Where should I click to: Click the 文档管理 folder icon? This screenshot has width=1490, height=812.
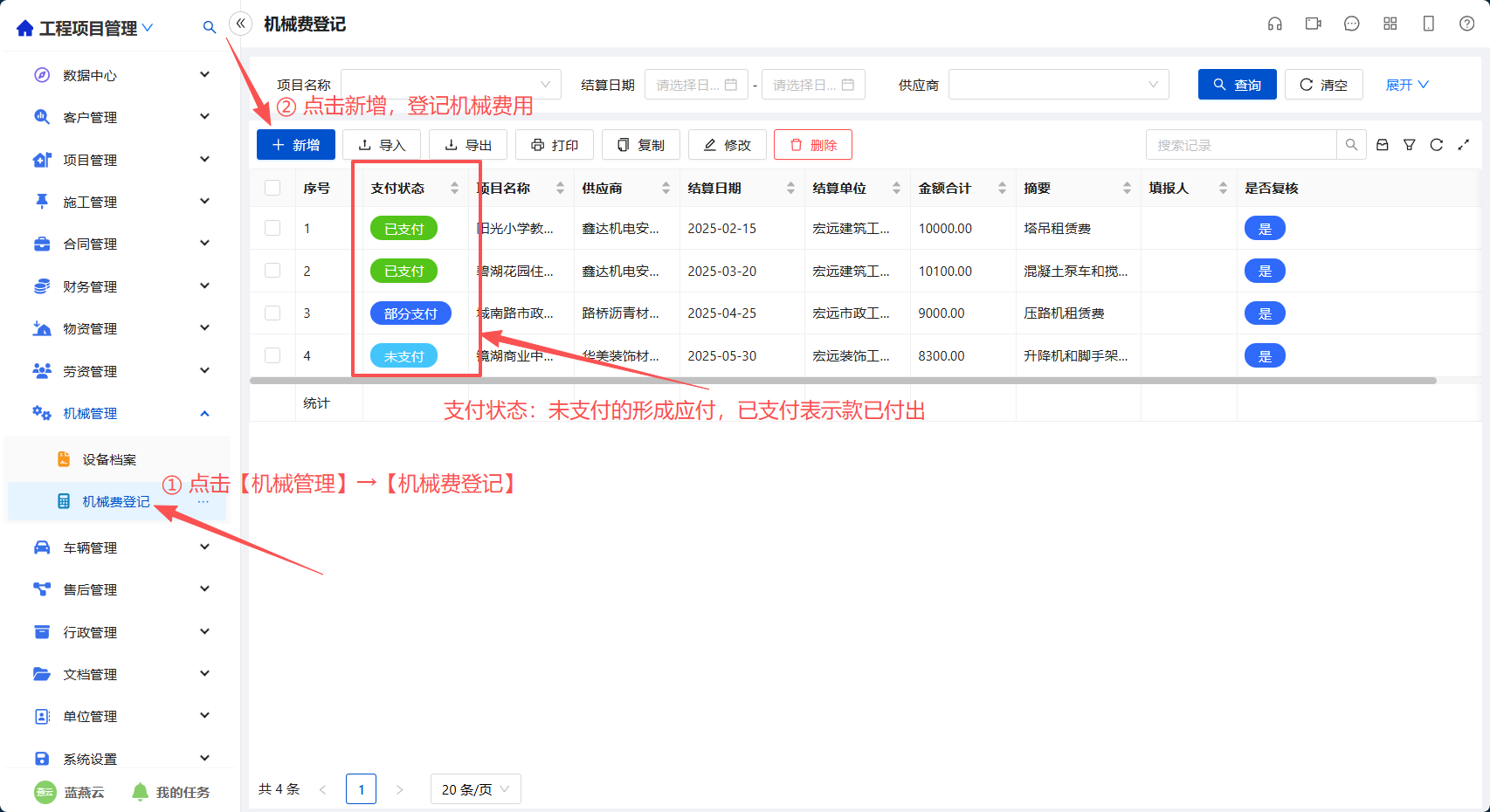(x=42, y=674)
